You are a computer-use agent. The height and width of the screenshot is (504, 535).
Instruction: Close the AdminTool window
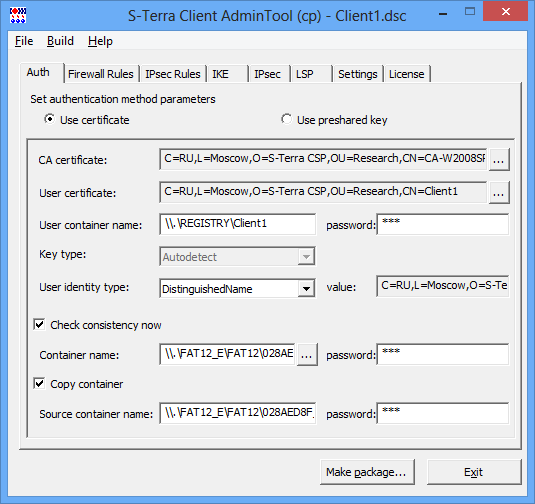click(x=506, y=12)
